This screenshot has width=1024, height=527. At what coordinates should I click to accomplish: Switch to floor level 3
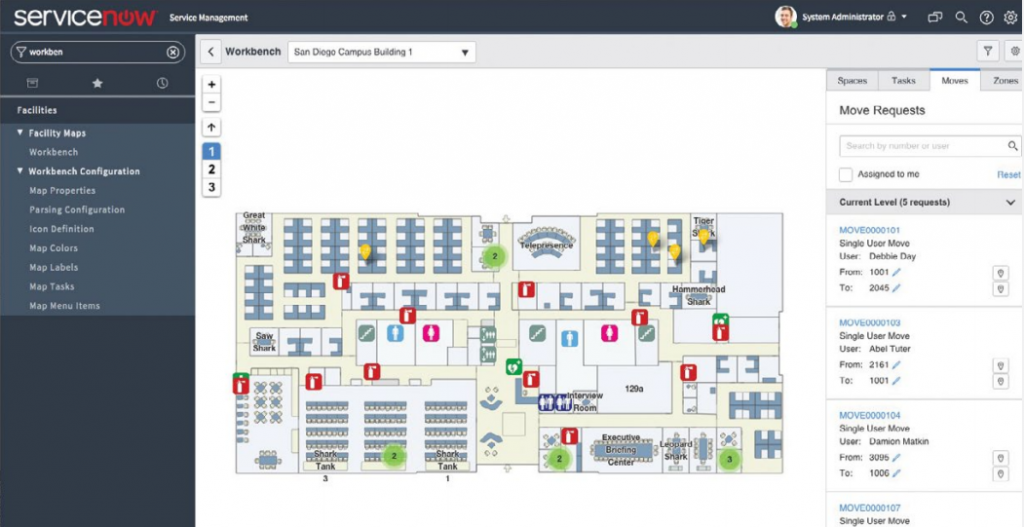pos(211,187)
